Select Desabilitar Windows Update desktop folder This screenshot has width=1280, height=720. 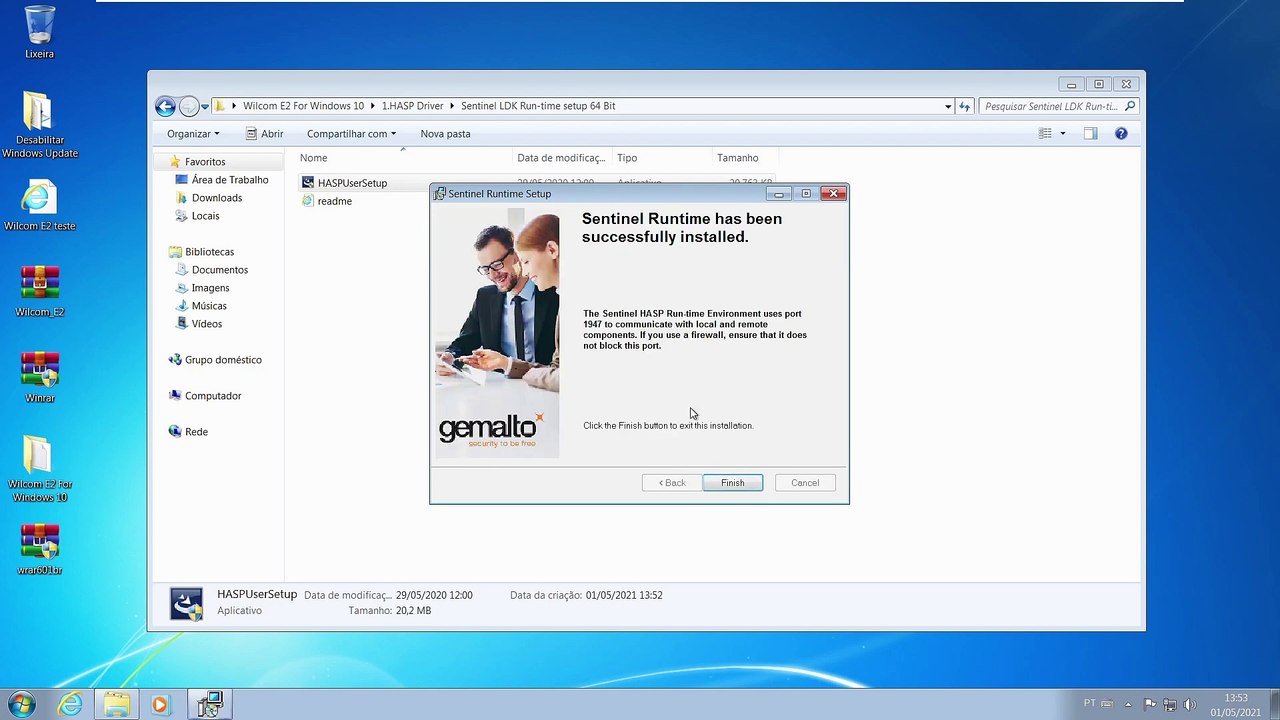coord(39,125)
